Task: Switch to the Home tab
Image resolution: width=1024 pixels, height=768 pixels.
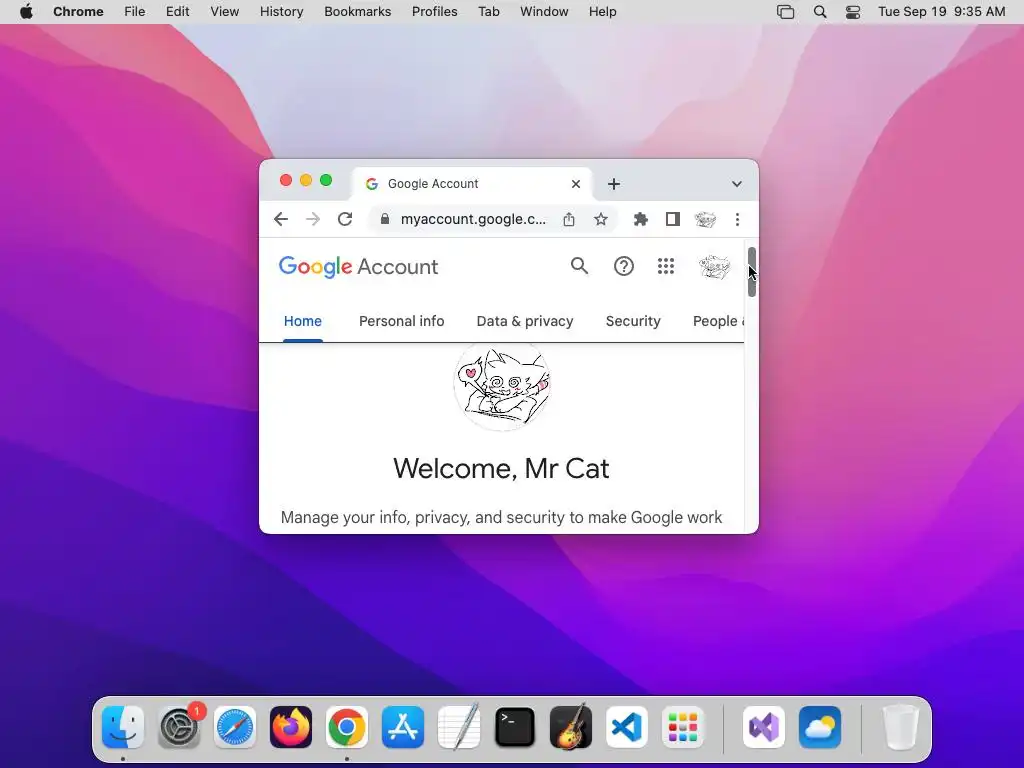Action: click(302, 321)
